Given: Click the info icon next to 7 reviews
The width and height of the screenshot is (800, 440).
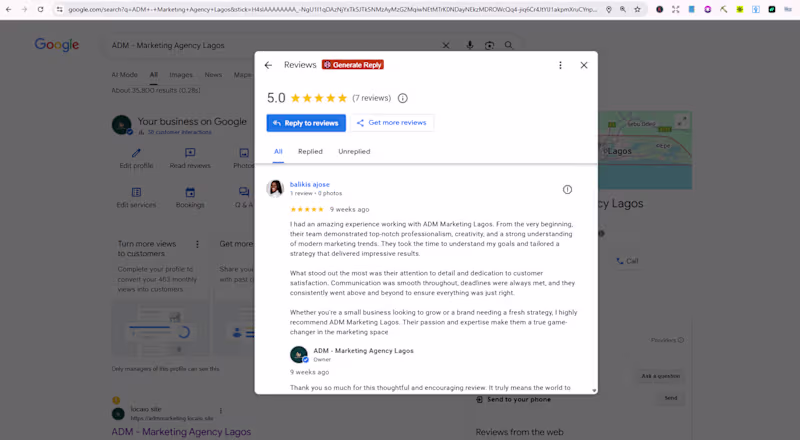Looking at the screenshot, I should (403, 98).
